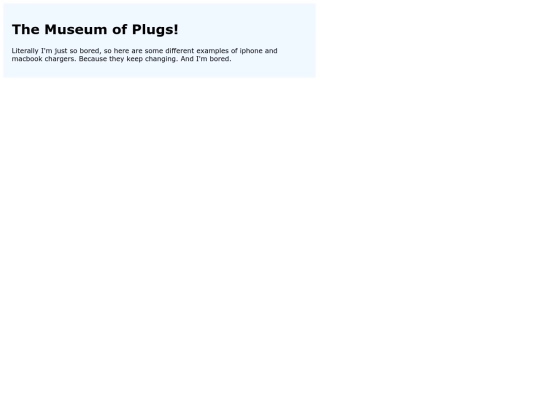Click the word "chargers." in the description
540x405 pixels.
pos(60,59)
